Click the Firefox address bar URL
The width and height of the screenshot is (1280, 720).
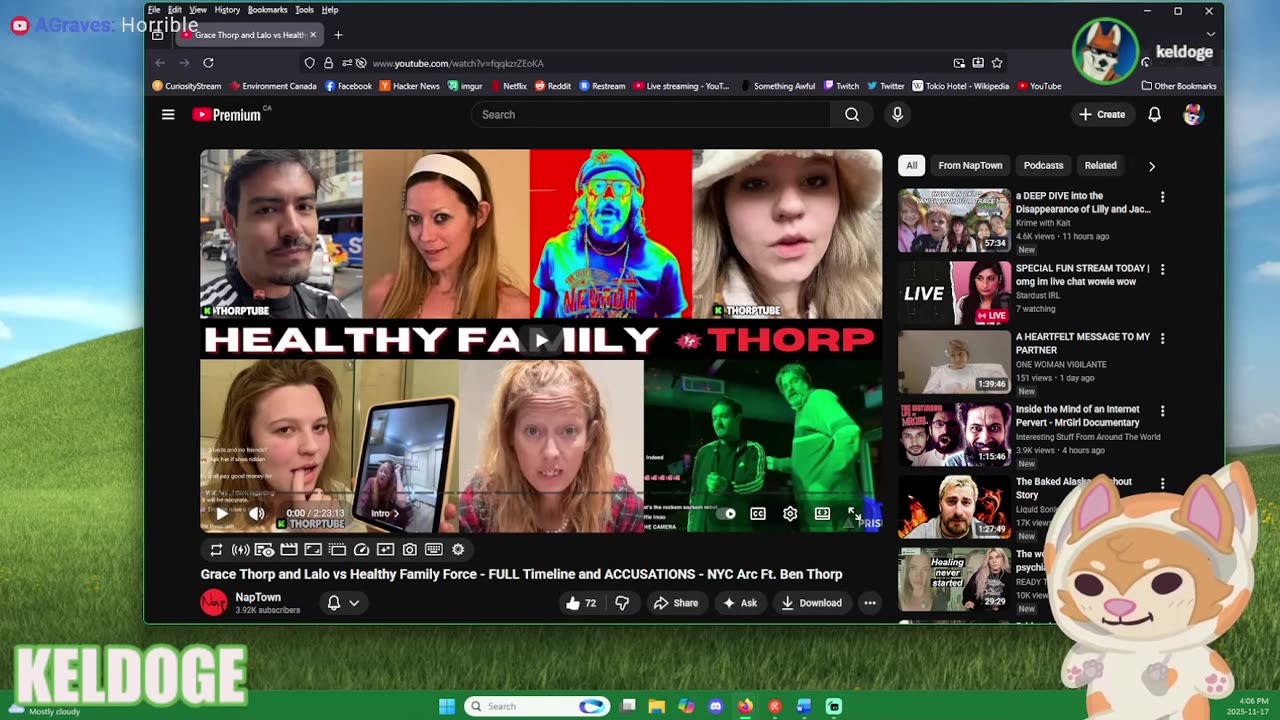click(x=458, y=63)
